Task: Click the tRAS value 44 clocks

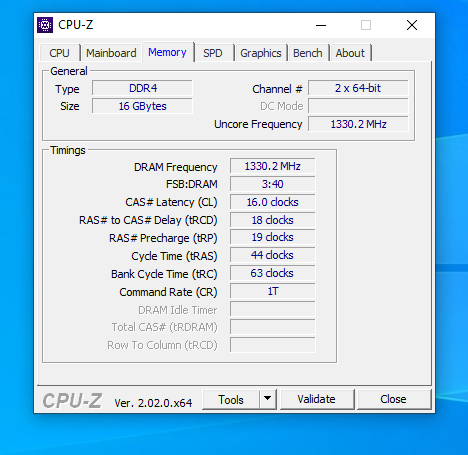Action: [x=273, y=255]
